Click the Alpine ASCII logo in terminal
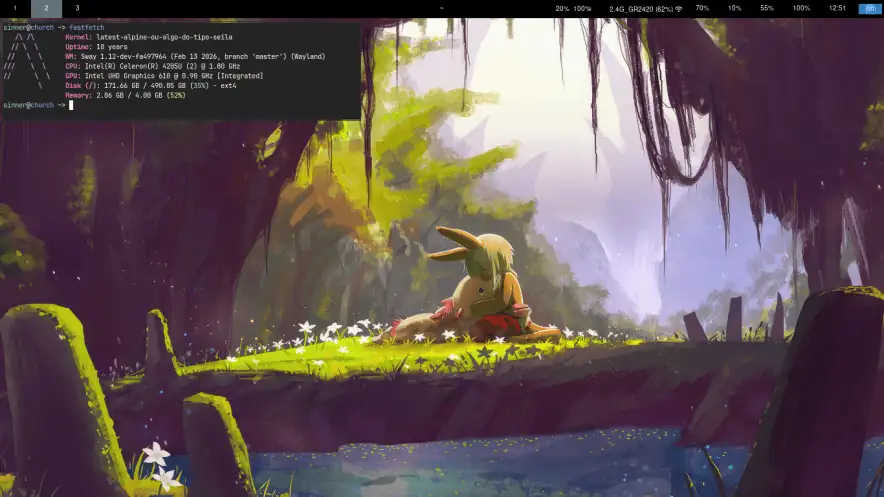The width and height of the screenshot is (884, 497). click(x=26, y=61)
